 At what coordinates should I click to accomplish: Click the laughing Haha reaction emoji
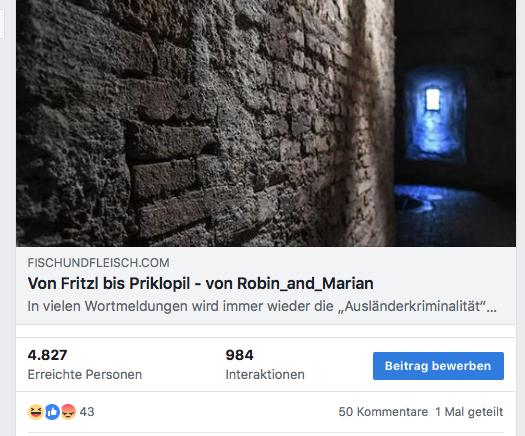36,412
